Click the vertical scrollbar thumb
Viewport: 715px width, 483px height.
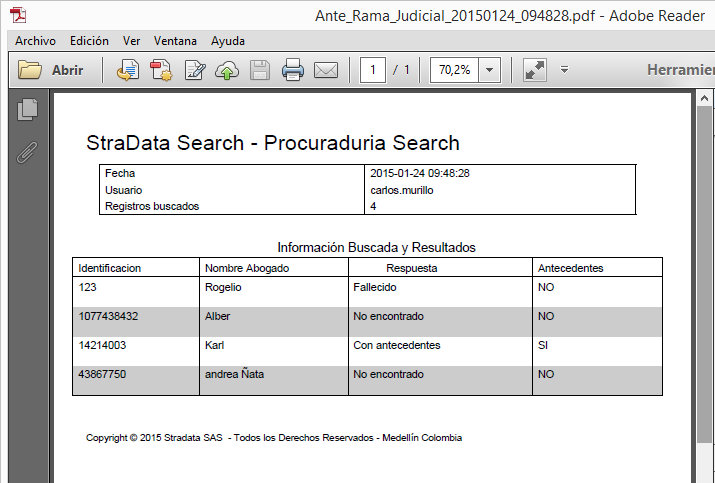coord(704,274)
